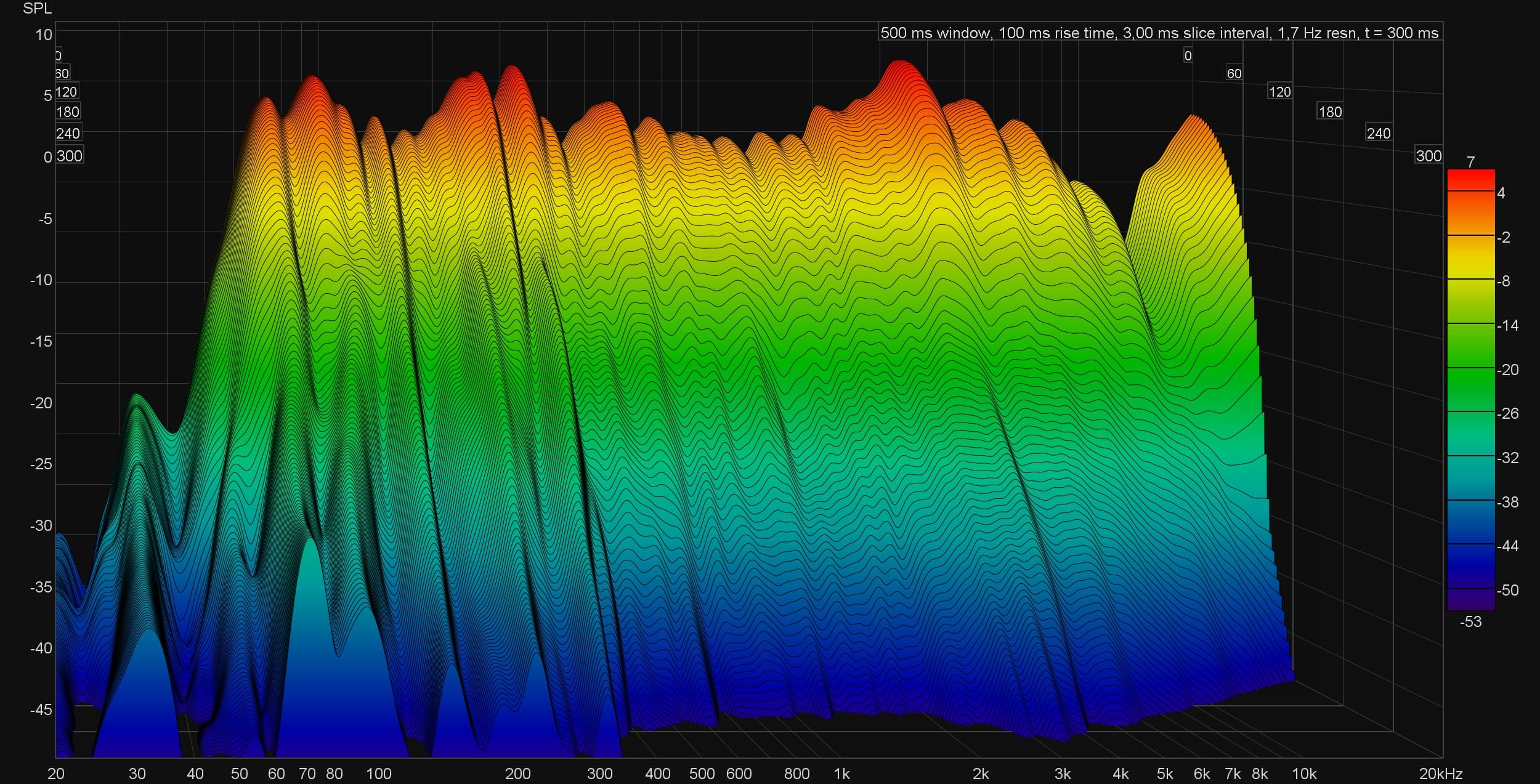The image size is (1540, 784).
Task: Click the 1k frequency axis label
Action: (x=841, y=774)
